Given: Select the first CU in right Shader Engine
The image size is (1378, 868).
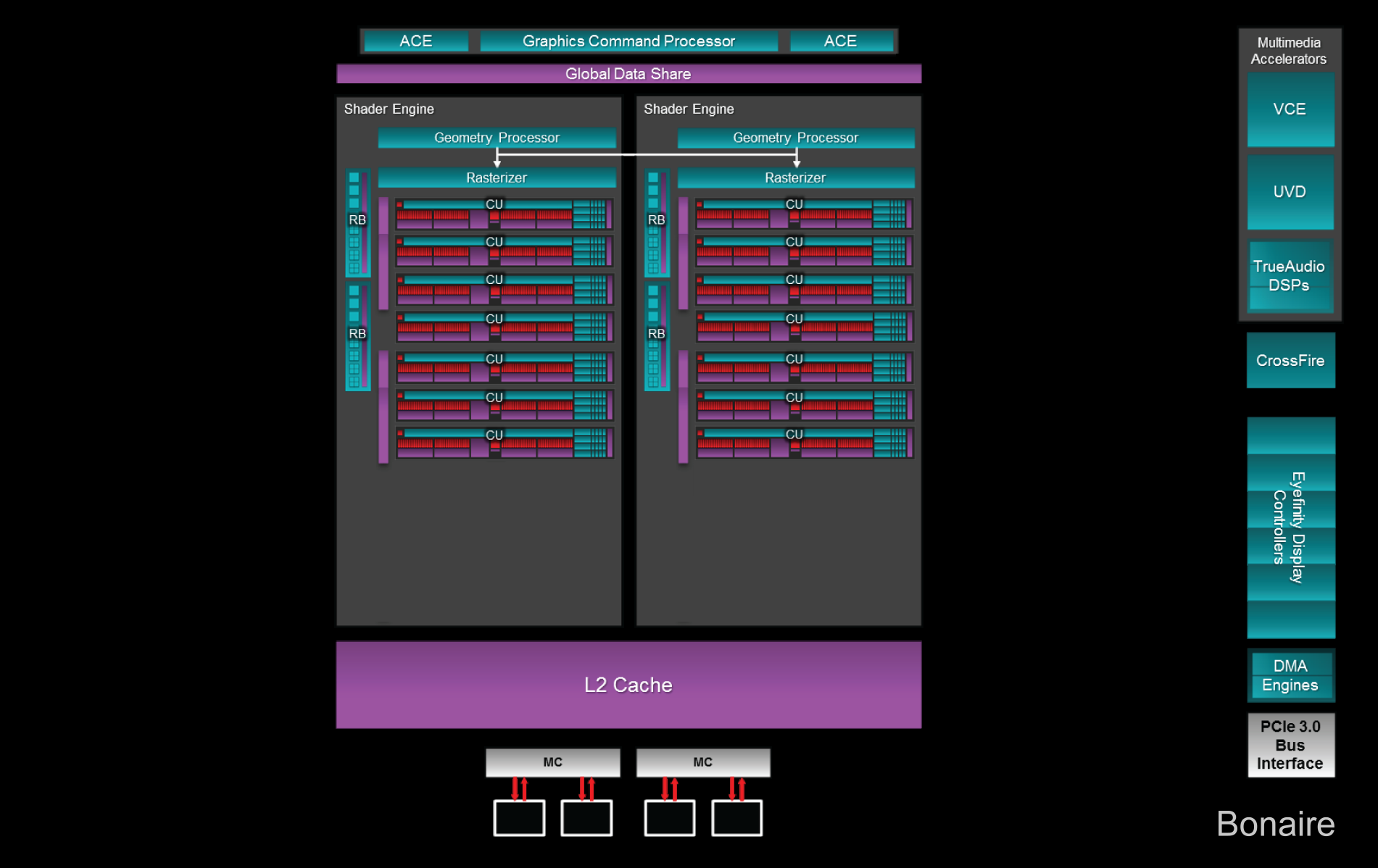Looking at the screenshot, I should click(x=804, y=214).
